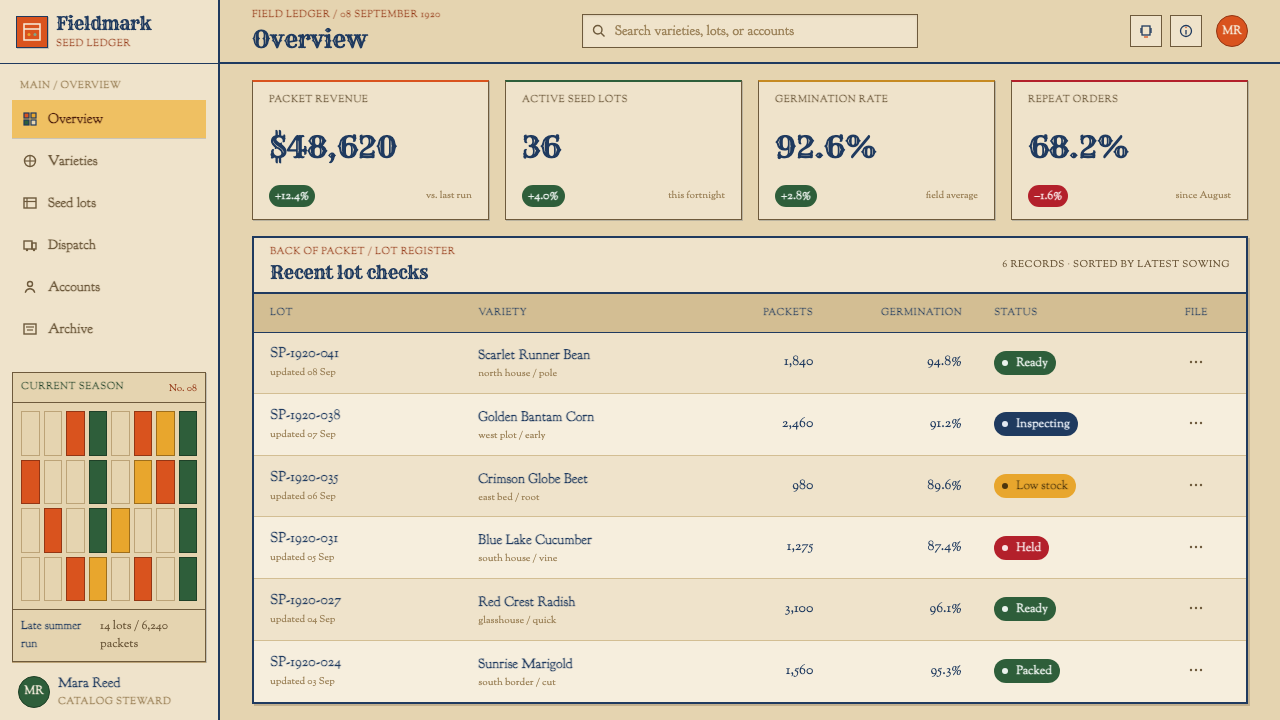Screen dimensions: 1280x720
Task: Click the Ready status of Scarlet Runner Bean
Action: tap(1025, 363)
